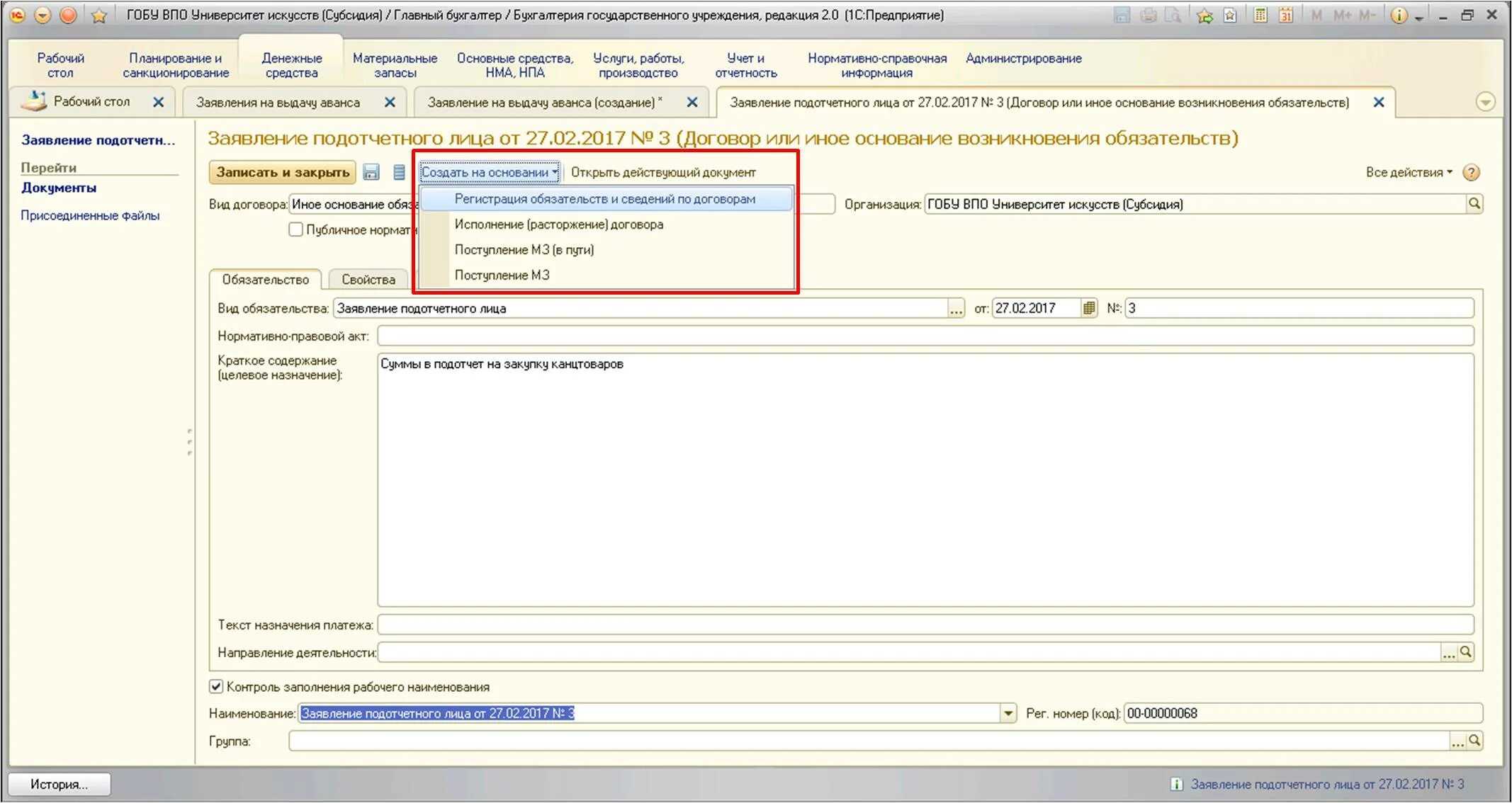This screenshot has width=1512, height=803.
Task: Close the Заявление на выдачу аванса (создание) tab
Action: [692, 102]
